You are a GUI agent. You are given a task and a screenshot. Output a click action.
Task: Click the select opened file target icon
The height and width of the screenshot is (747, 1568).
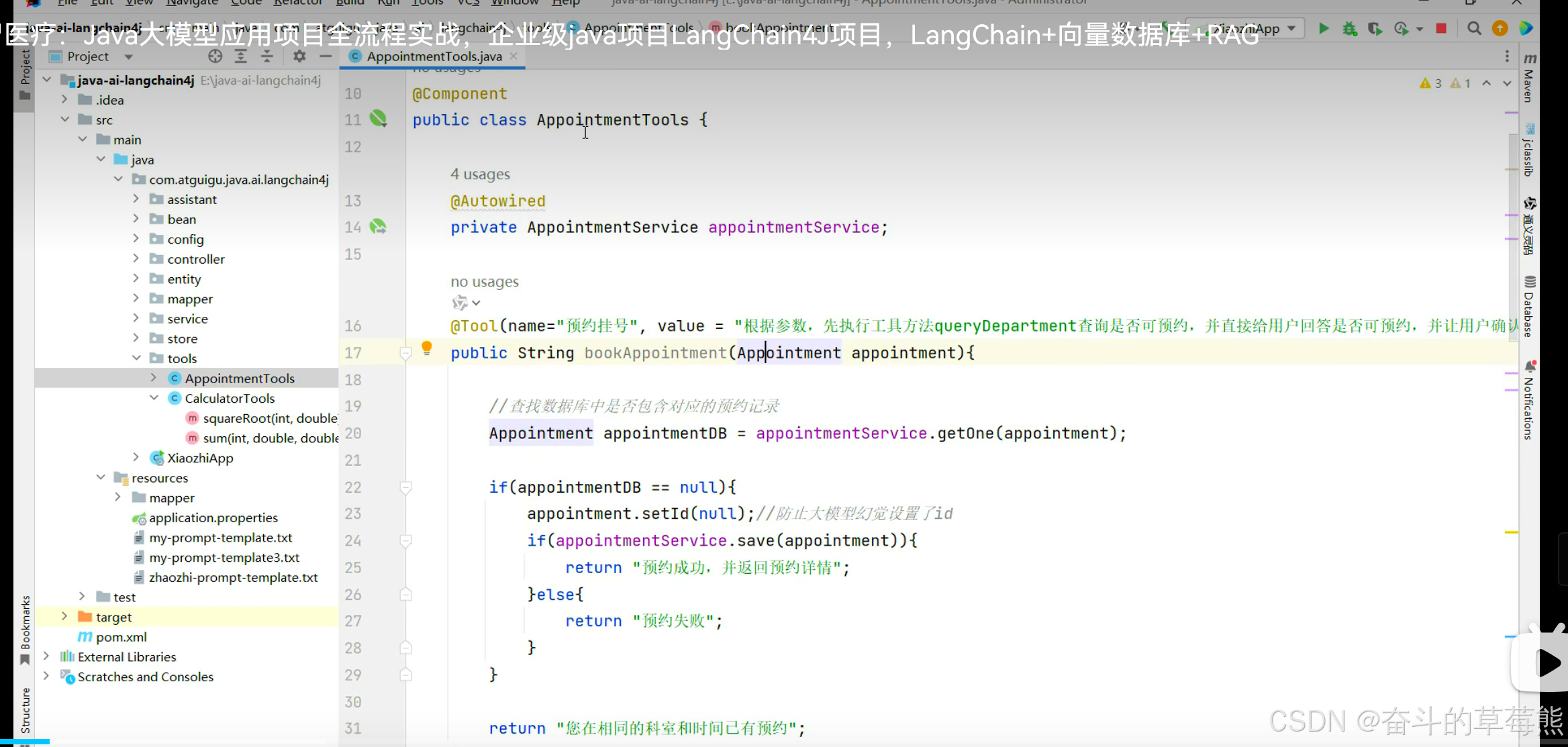point(215,56)
